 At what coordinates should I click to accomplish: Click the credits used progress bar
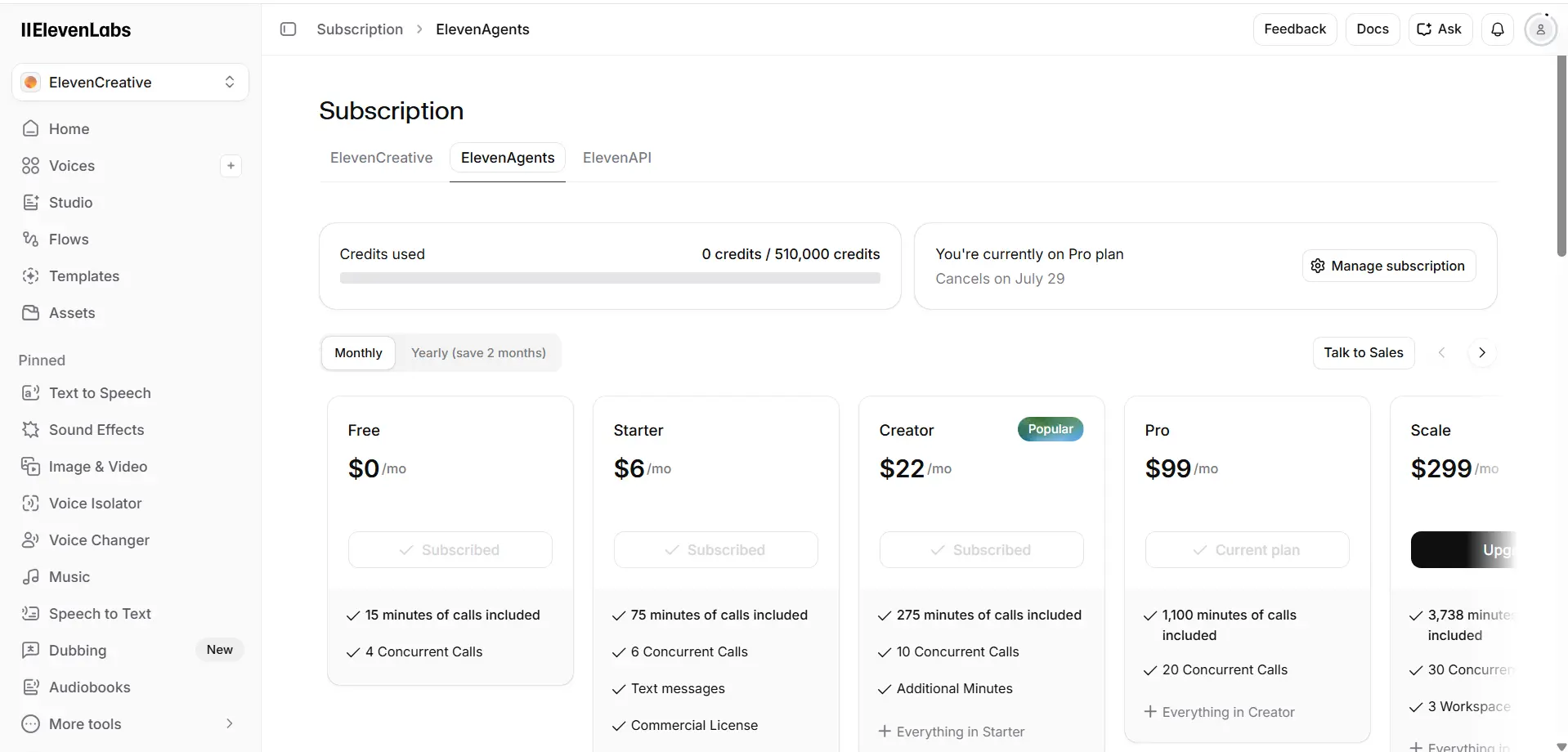pyautogui.click(x=610, y=279)
